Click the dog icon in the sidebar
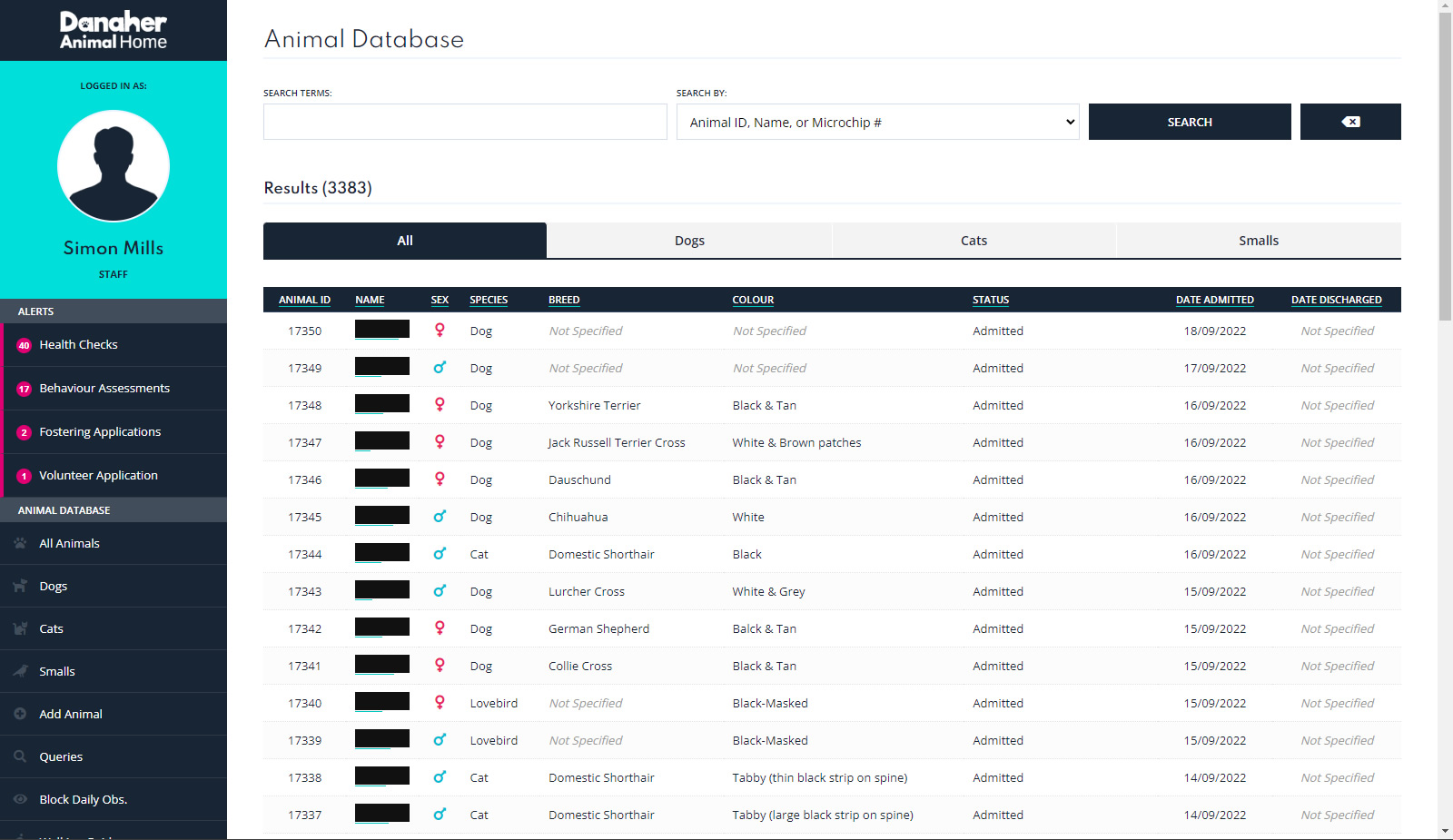This screenshot has width=1453, height=840. click(20, 586)
